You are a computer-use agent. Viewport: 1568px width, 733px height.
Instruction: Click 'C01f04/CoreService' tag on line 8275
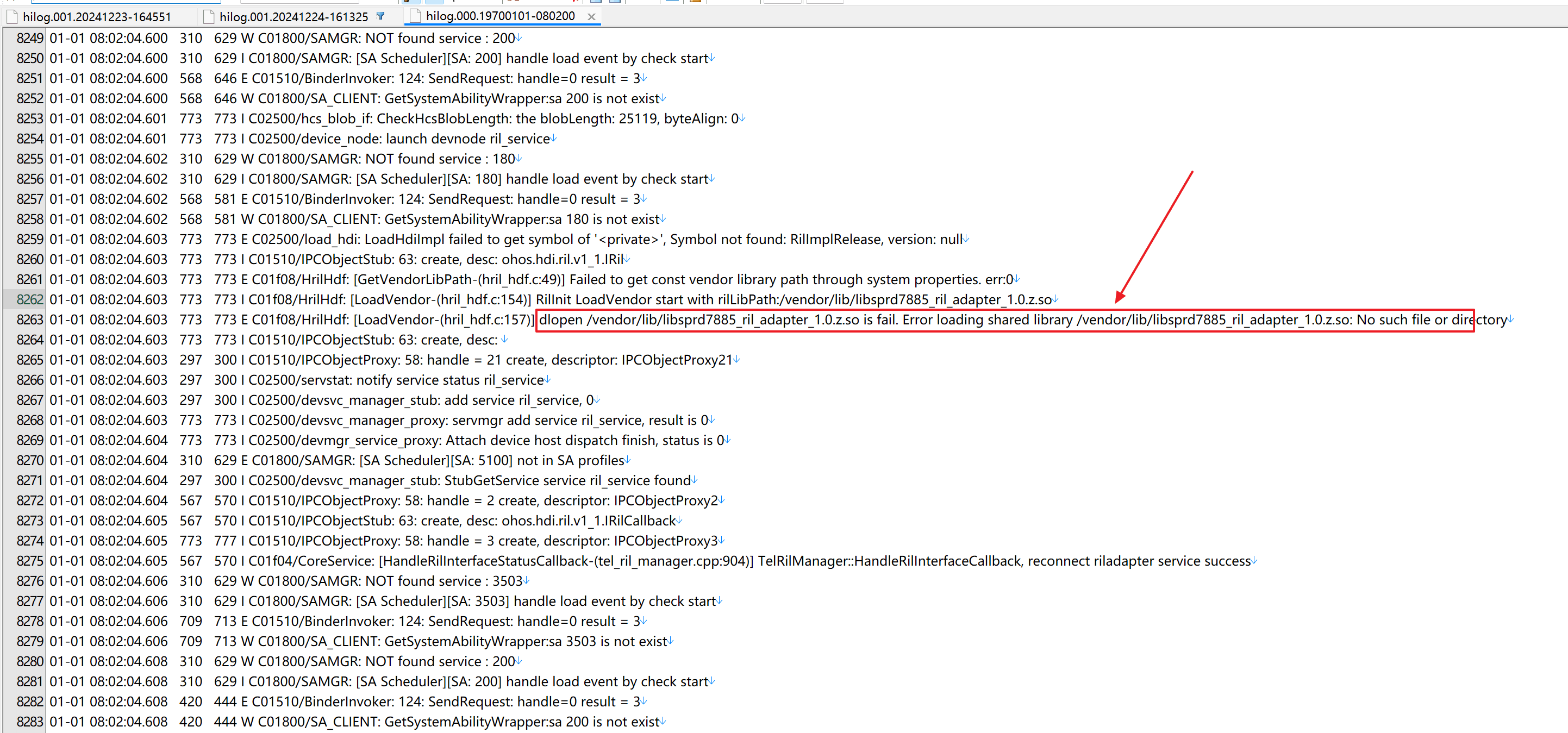310,560
